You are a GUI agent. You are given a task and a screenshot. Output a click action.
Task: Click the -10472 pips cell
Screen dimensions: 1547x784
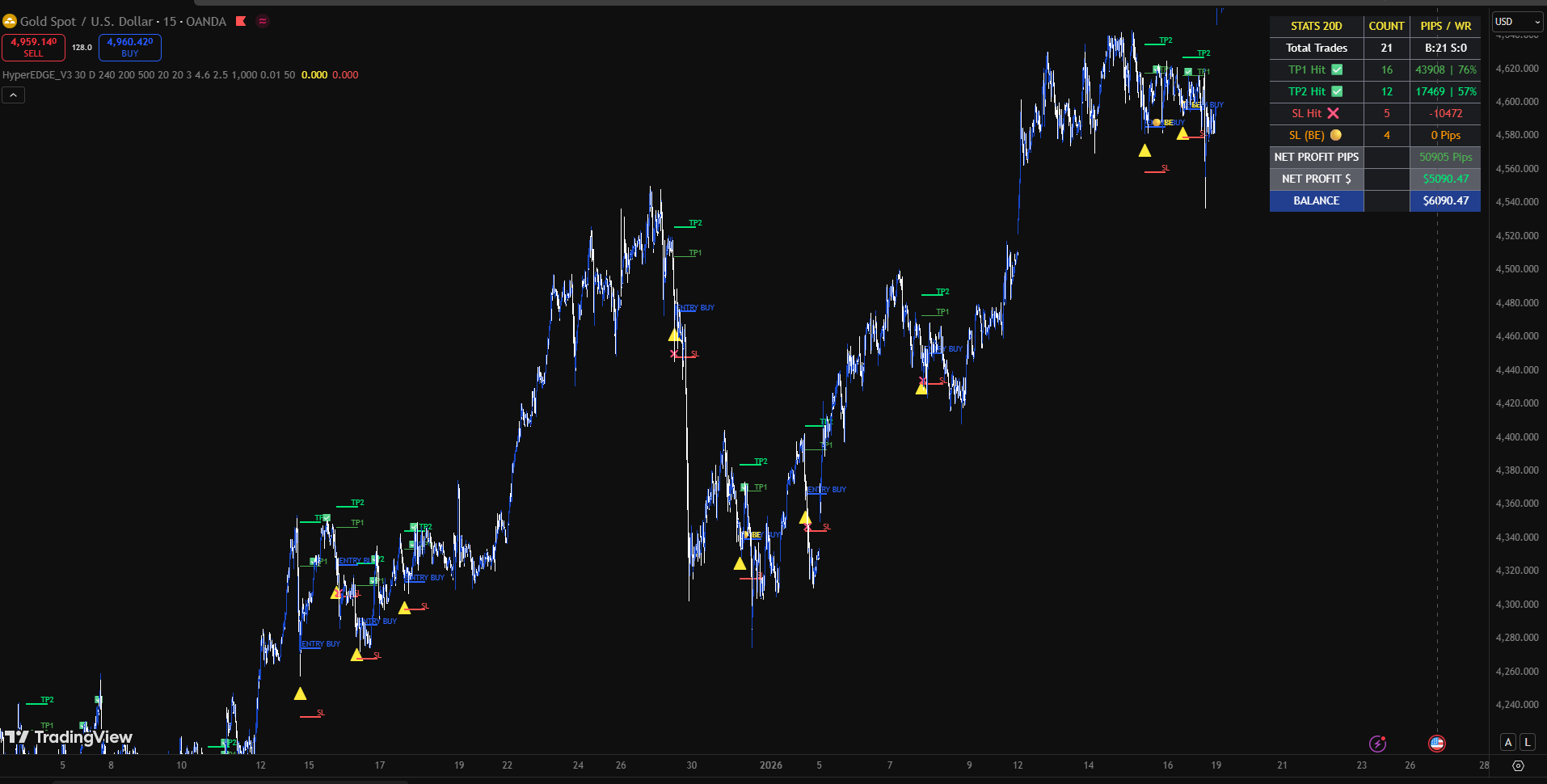pos(1446,113)
